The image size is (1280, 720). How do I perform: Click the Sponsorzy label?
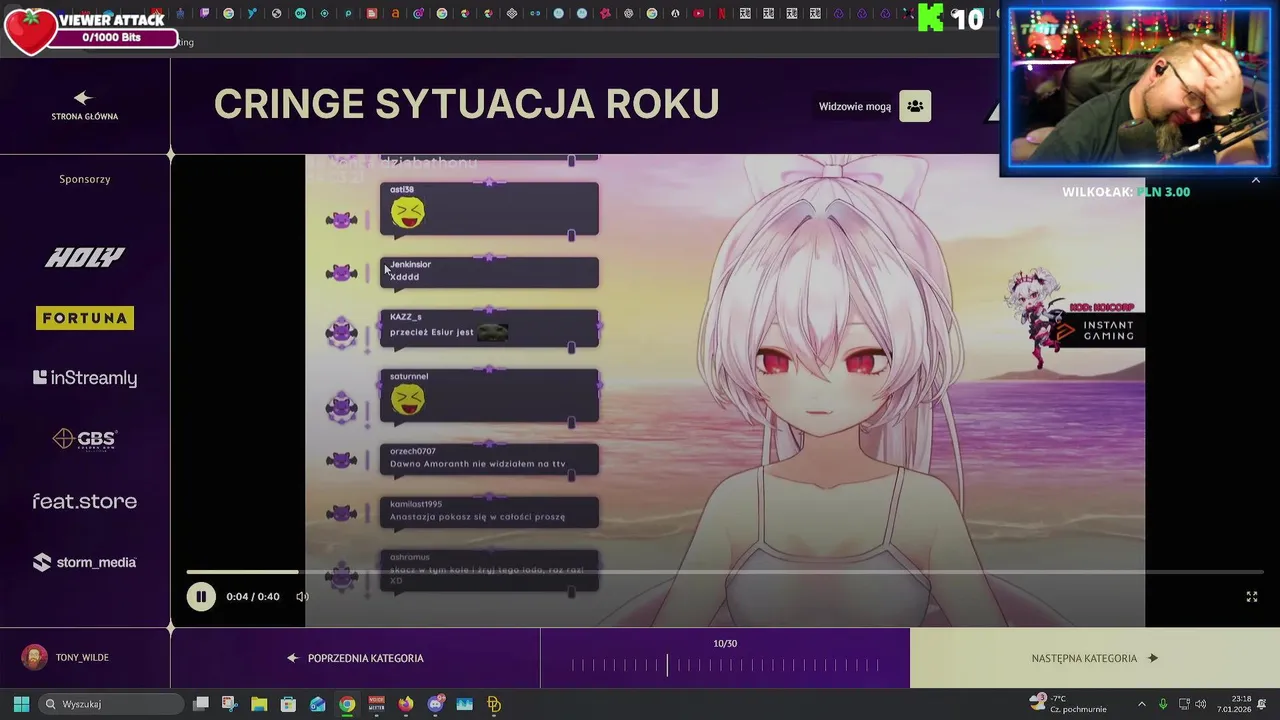[85, 179]
